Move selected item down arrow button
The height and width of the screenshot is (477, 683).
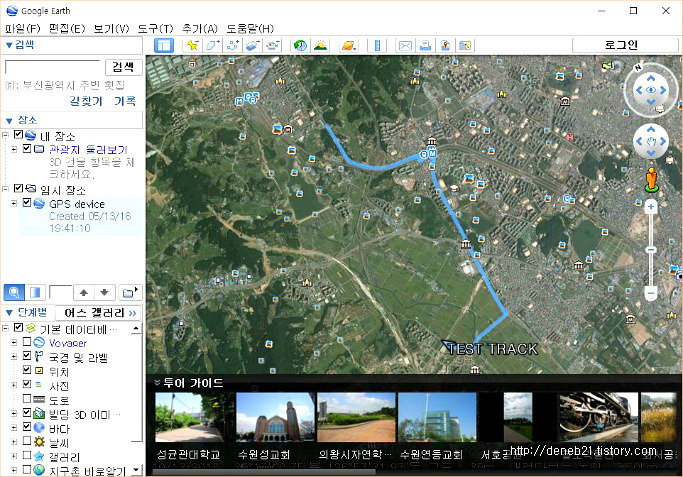[105, 292]
